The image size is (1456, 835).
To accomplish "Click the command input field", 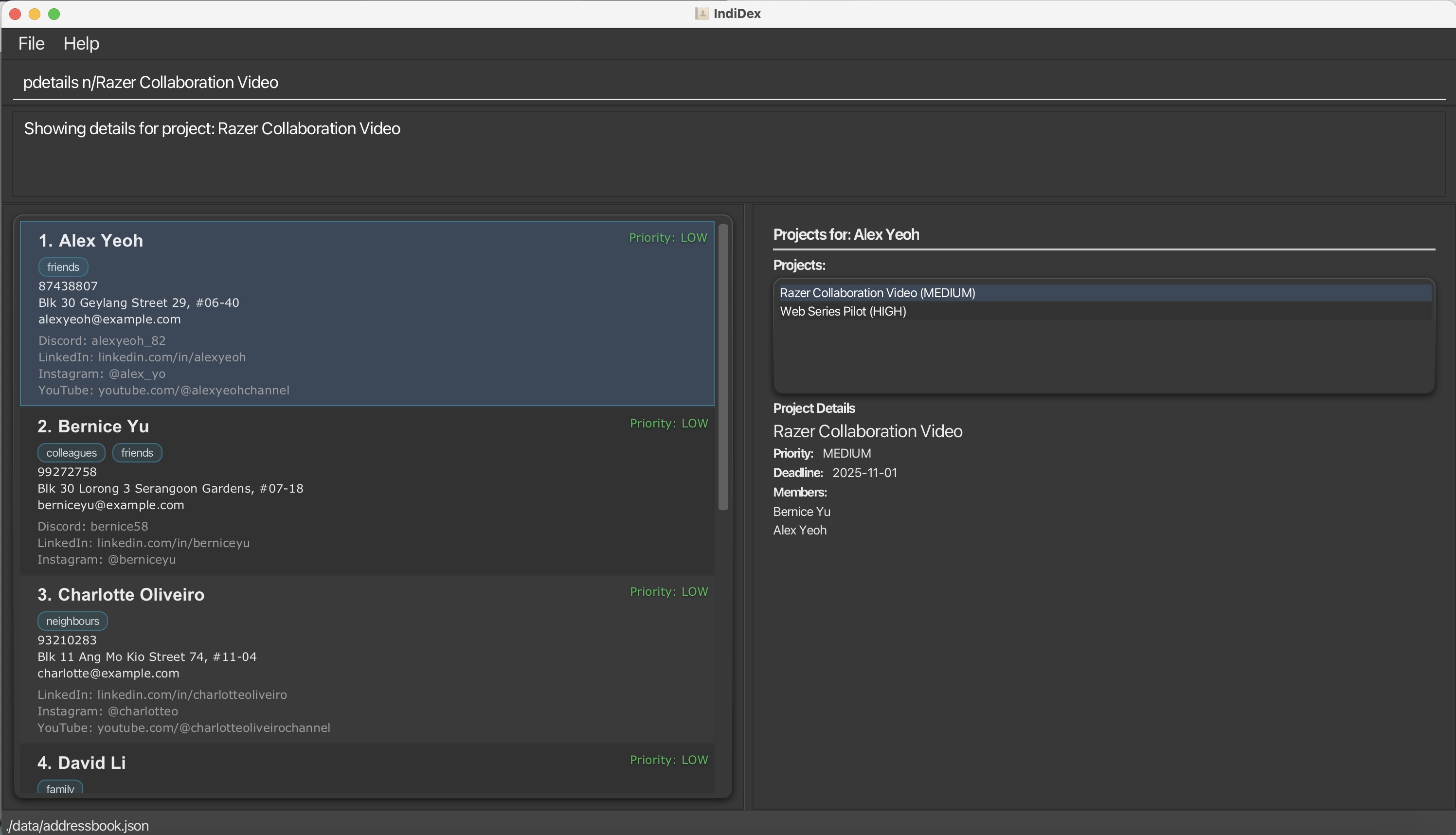I will 729,83.
